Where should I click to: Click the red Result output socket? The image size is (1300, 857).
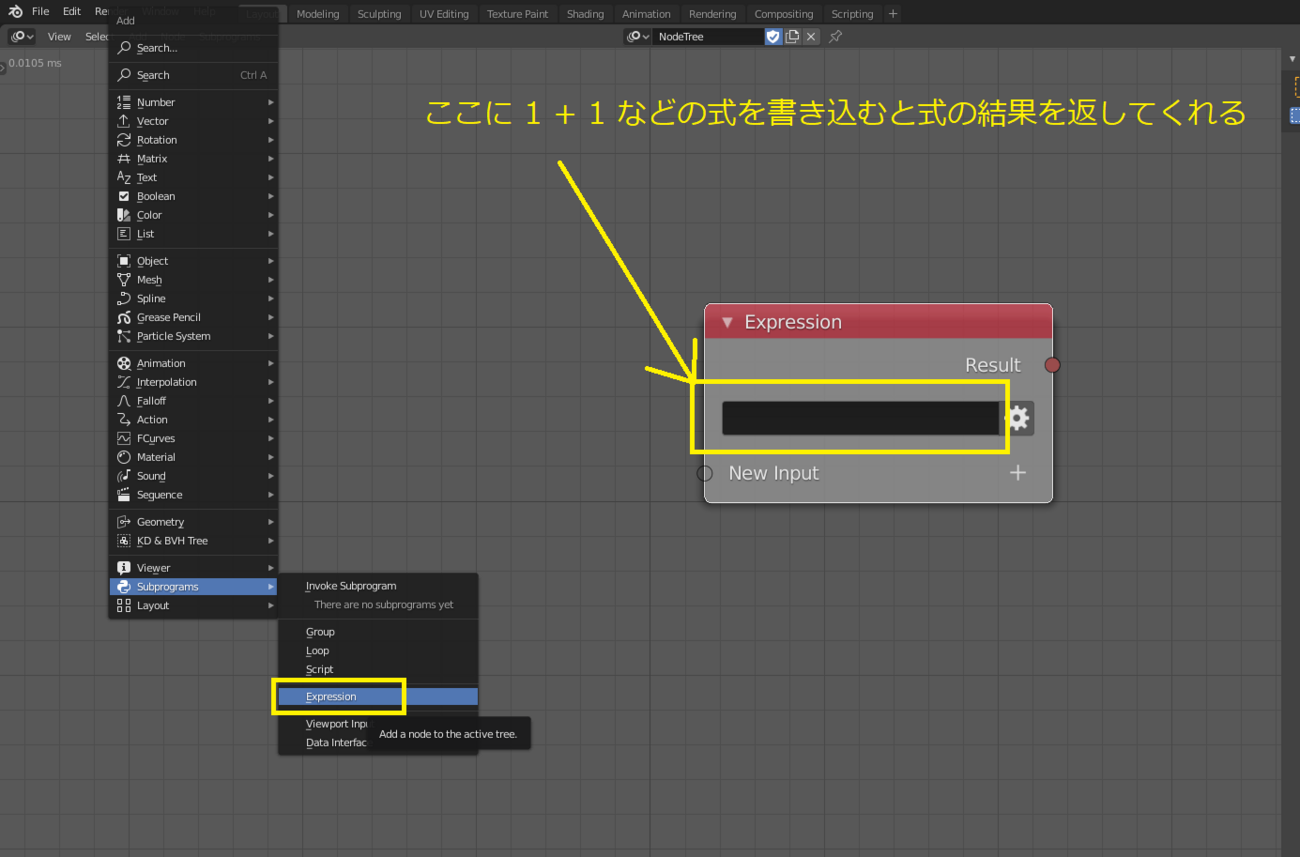[1052, 365]
